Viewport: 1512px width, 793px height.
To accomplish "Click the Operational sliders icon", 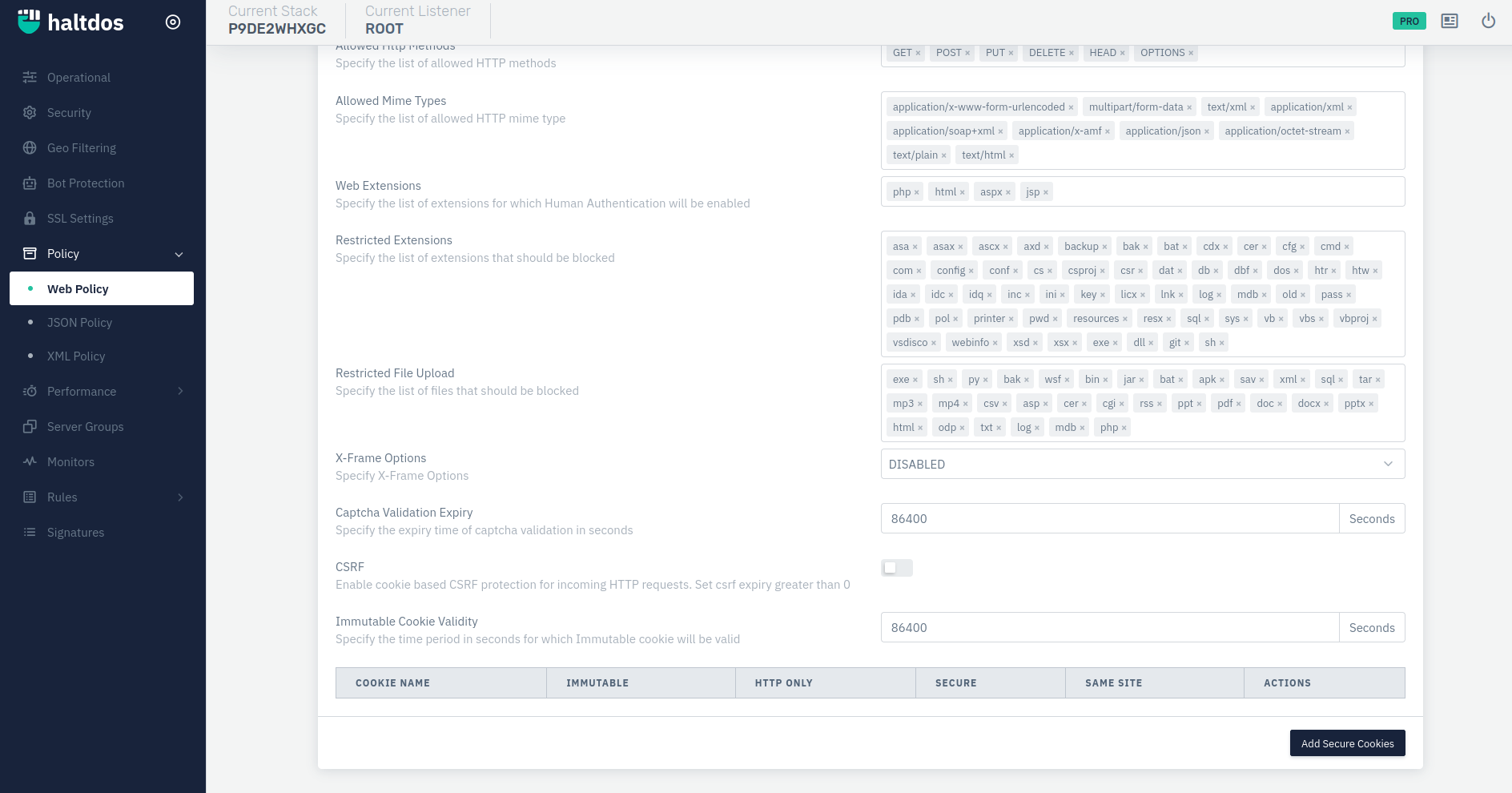I will [30, 78].
